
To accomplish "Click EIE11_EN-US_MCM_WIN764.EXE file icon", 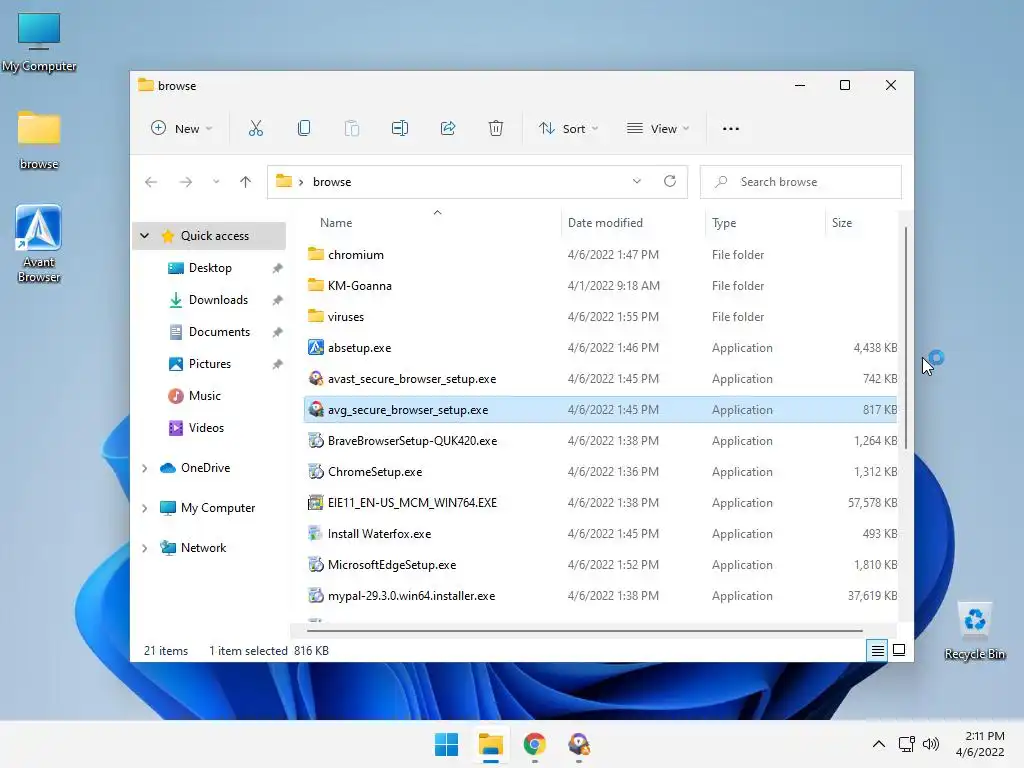I will click(316, 503).
